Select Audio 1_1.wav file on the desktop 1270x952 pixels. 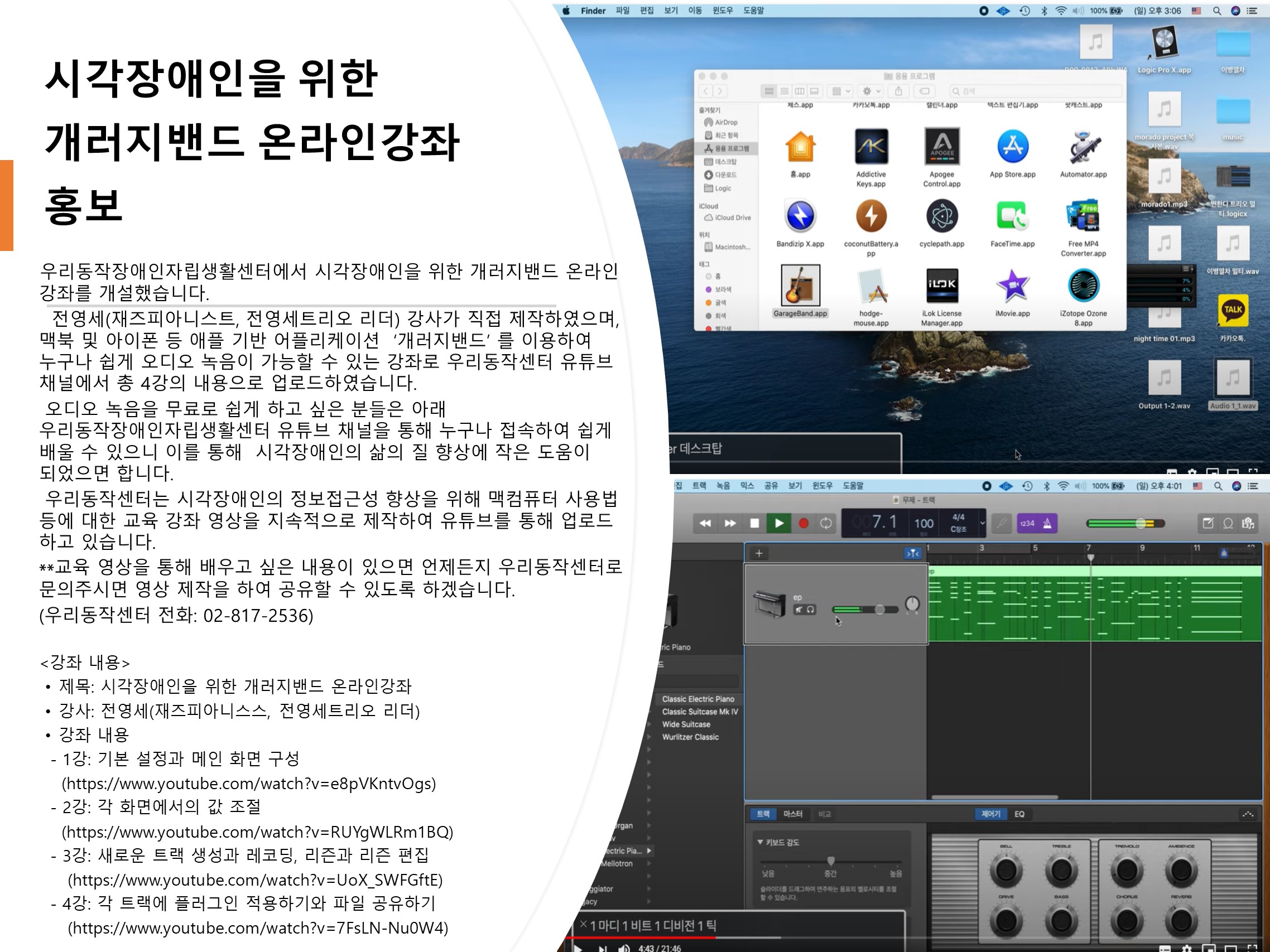click(x=1233, y=378)
